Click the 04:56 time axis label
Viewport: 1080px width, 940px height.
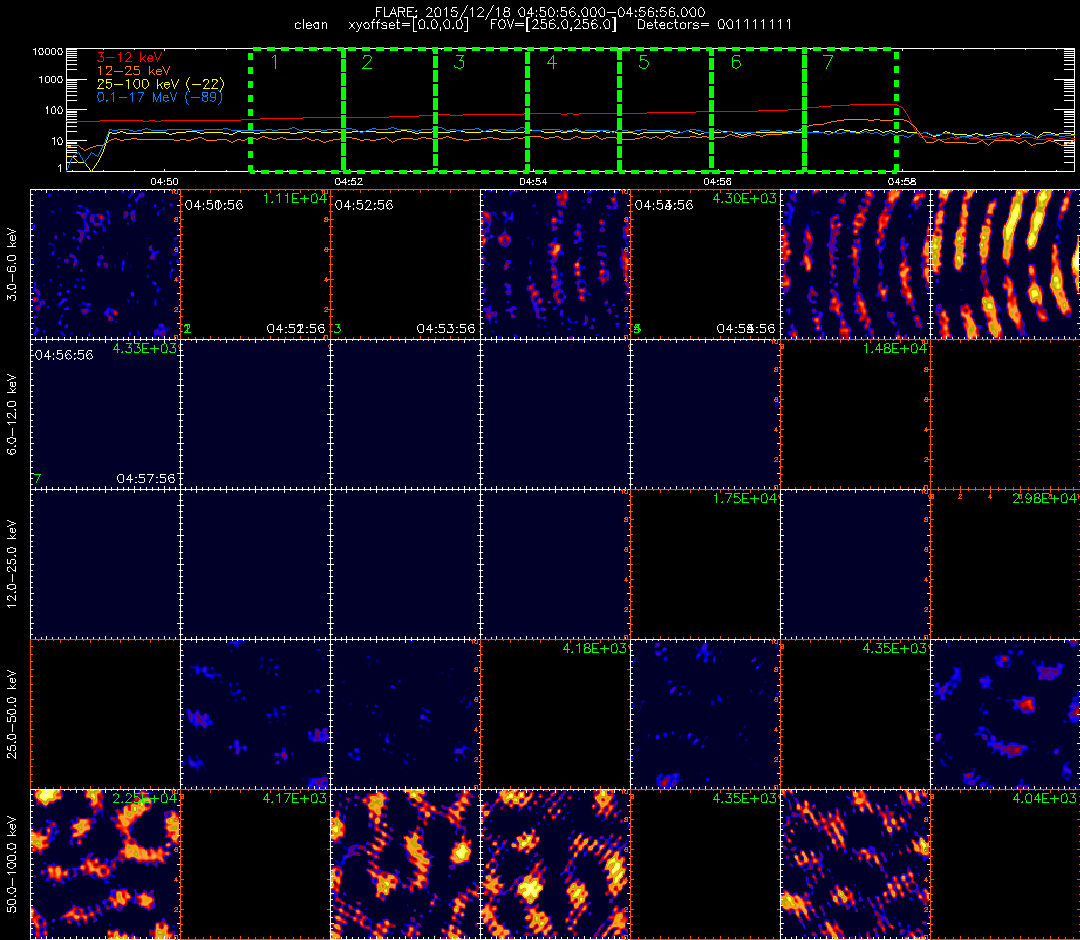[x=718, y=182]
